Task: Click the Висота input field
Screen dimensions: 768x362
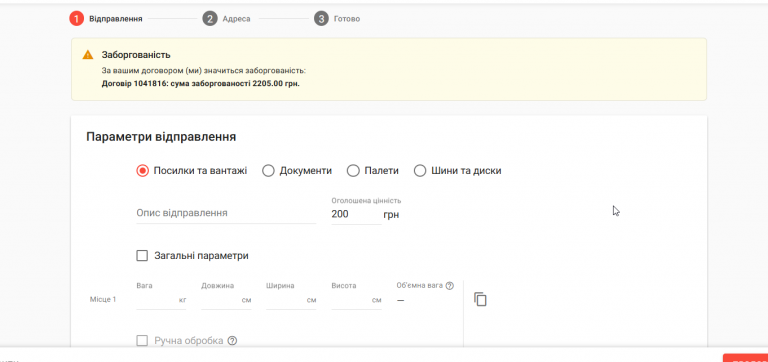Action: (x=356, y=300)
